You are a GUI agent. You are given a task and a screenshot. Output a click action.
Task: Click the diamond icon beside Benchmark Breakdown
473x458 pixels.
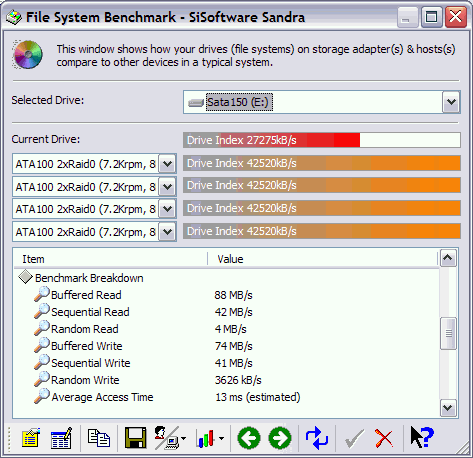(25, 277)
